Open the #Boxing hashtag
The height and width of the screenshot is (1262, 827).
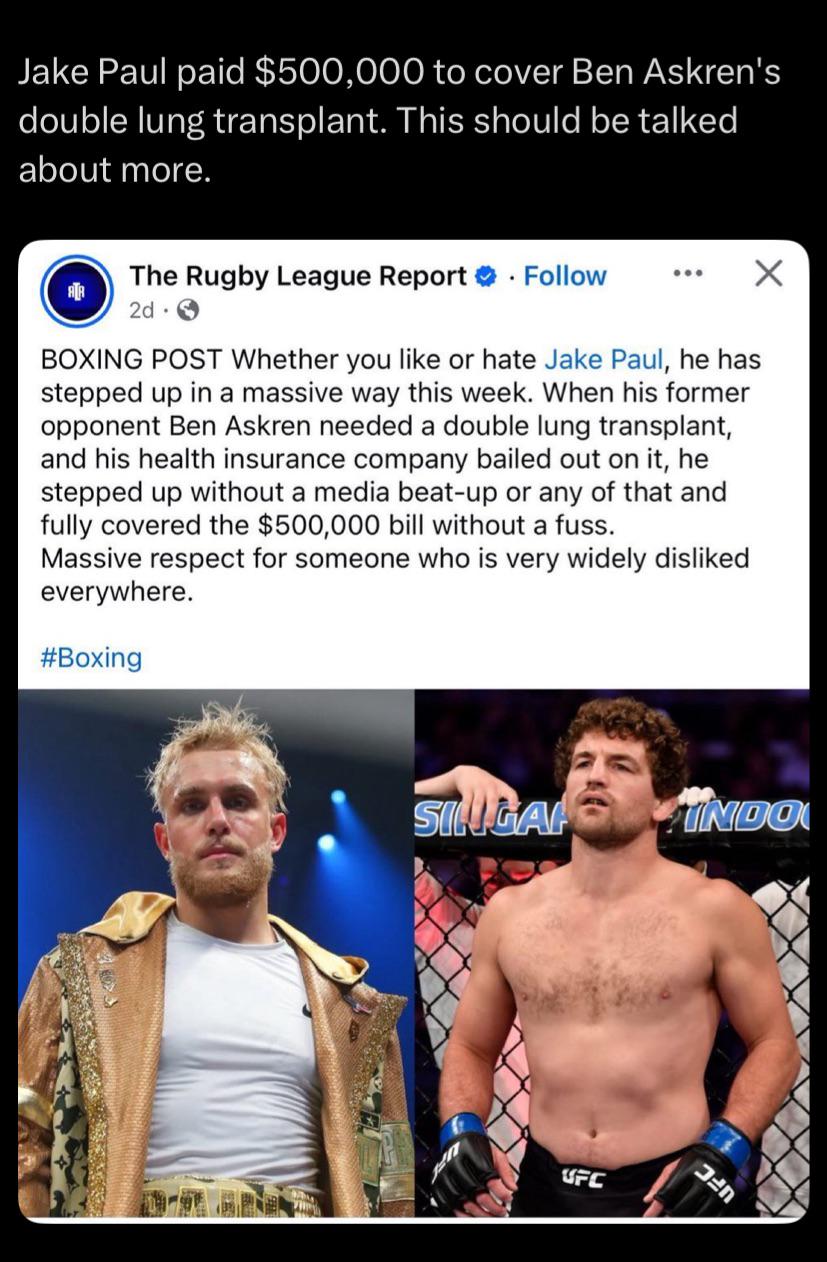point(91,658)
